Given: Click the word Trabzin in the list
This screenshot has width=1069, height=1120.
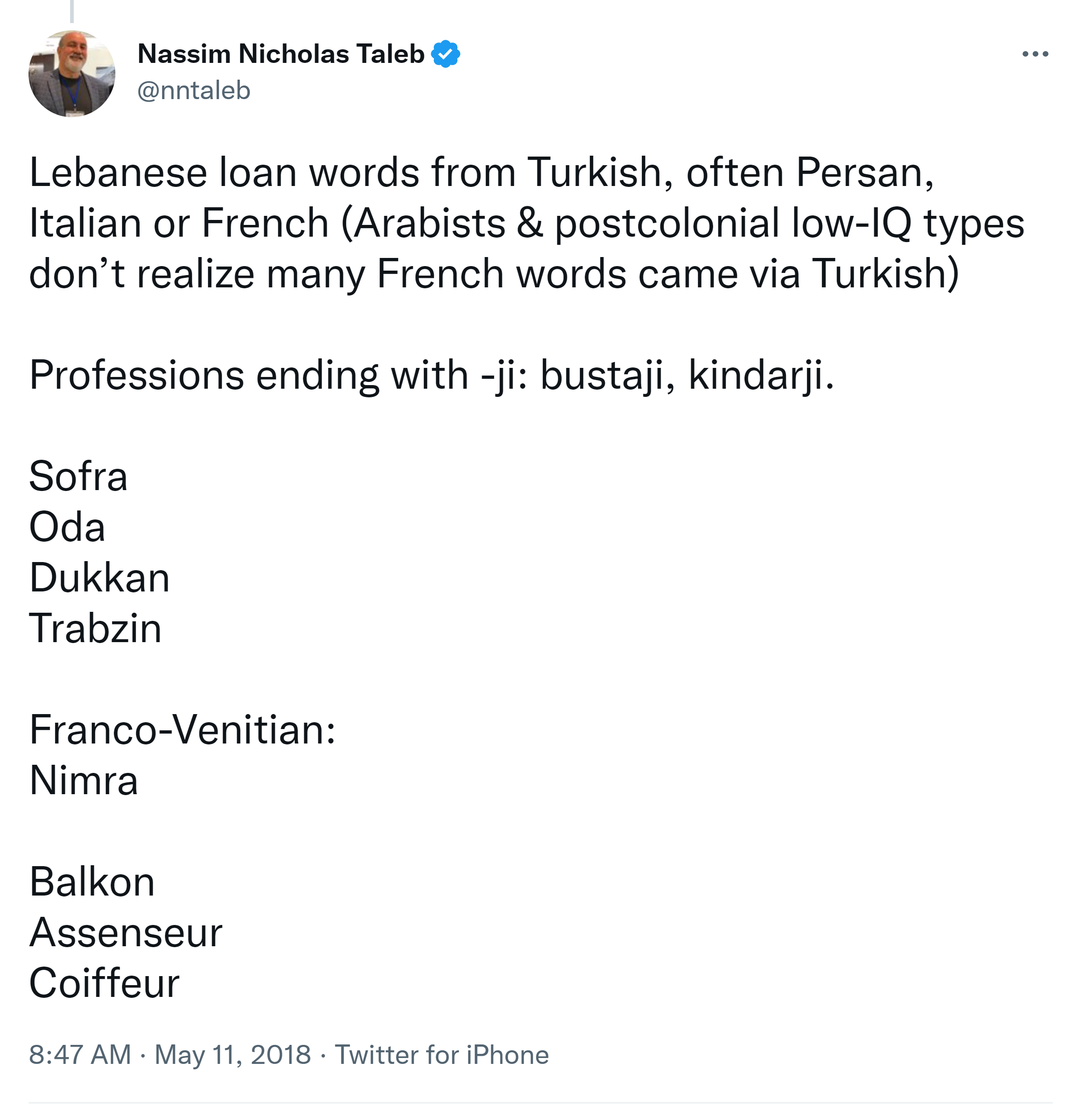Looking at the screenshot, I should coord(95,629).
